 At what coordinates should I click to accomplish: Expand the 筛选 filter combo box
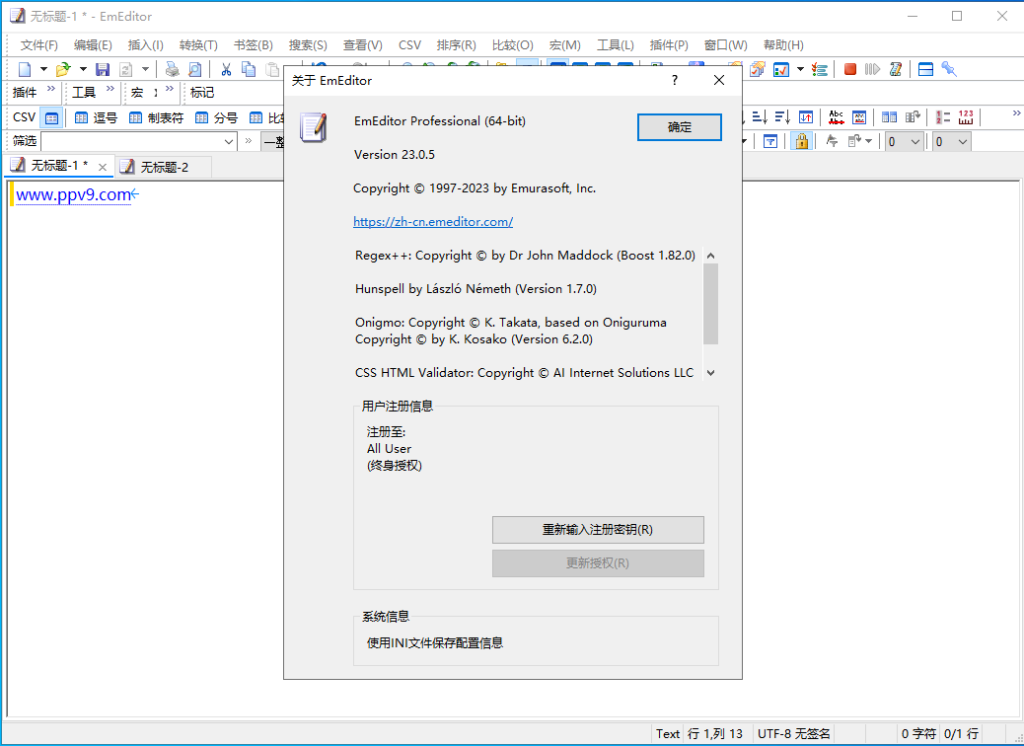pos(229,141)
